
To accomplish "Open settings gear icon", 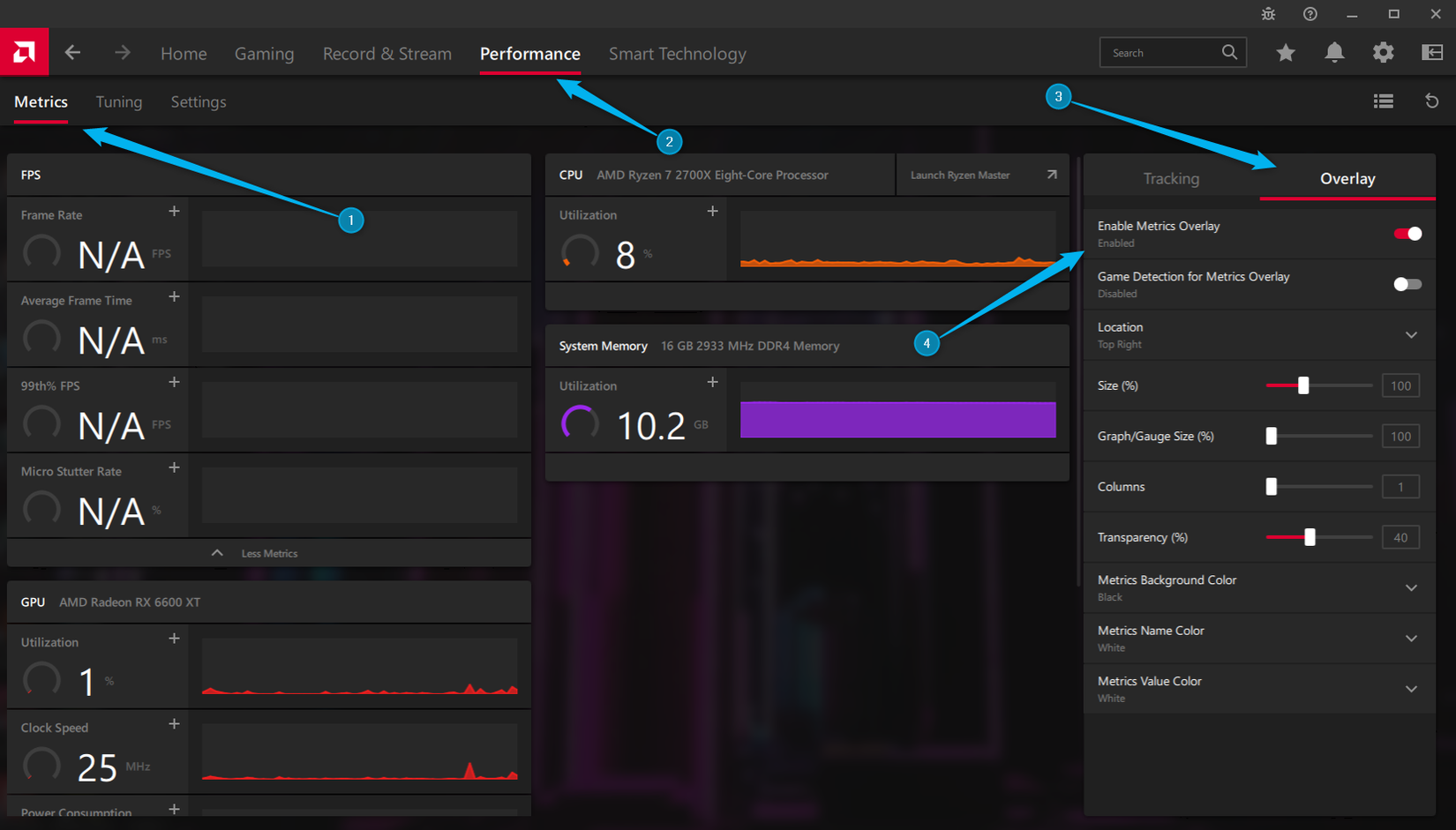I will [1383, 53].
